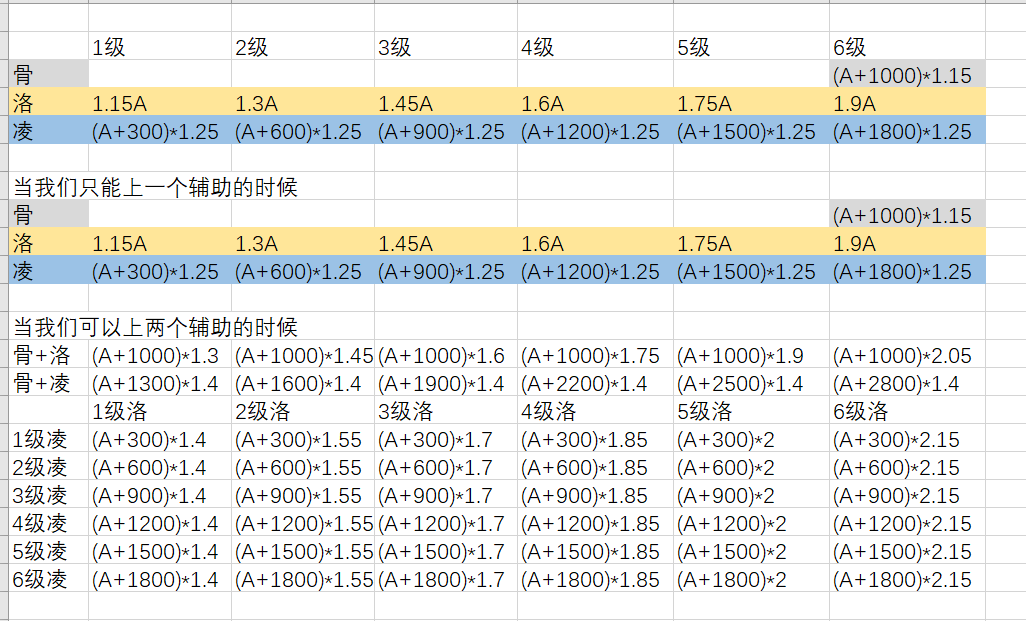Click the 骨+洛 row label
The width and height of the screenshot is (1026, 621).
pos(48,355)
